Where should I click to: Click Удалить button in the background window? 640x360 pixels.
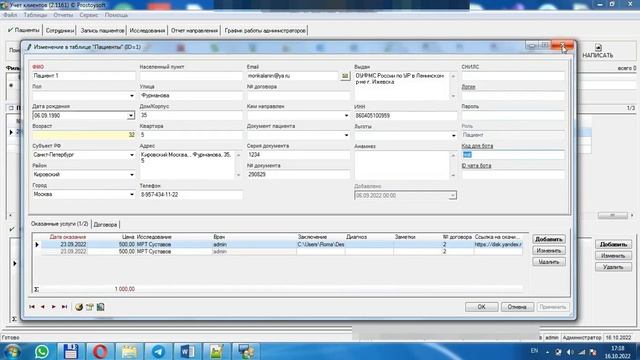(613, 267)
